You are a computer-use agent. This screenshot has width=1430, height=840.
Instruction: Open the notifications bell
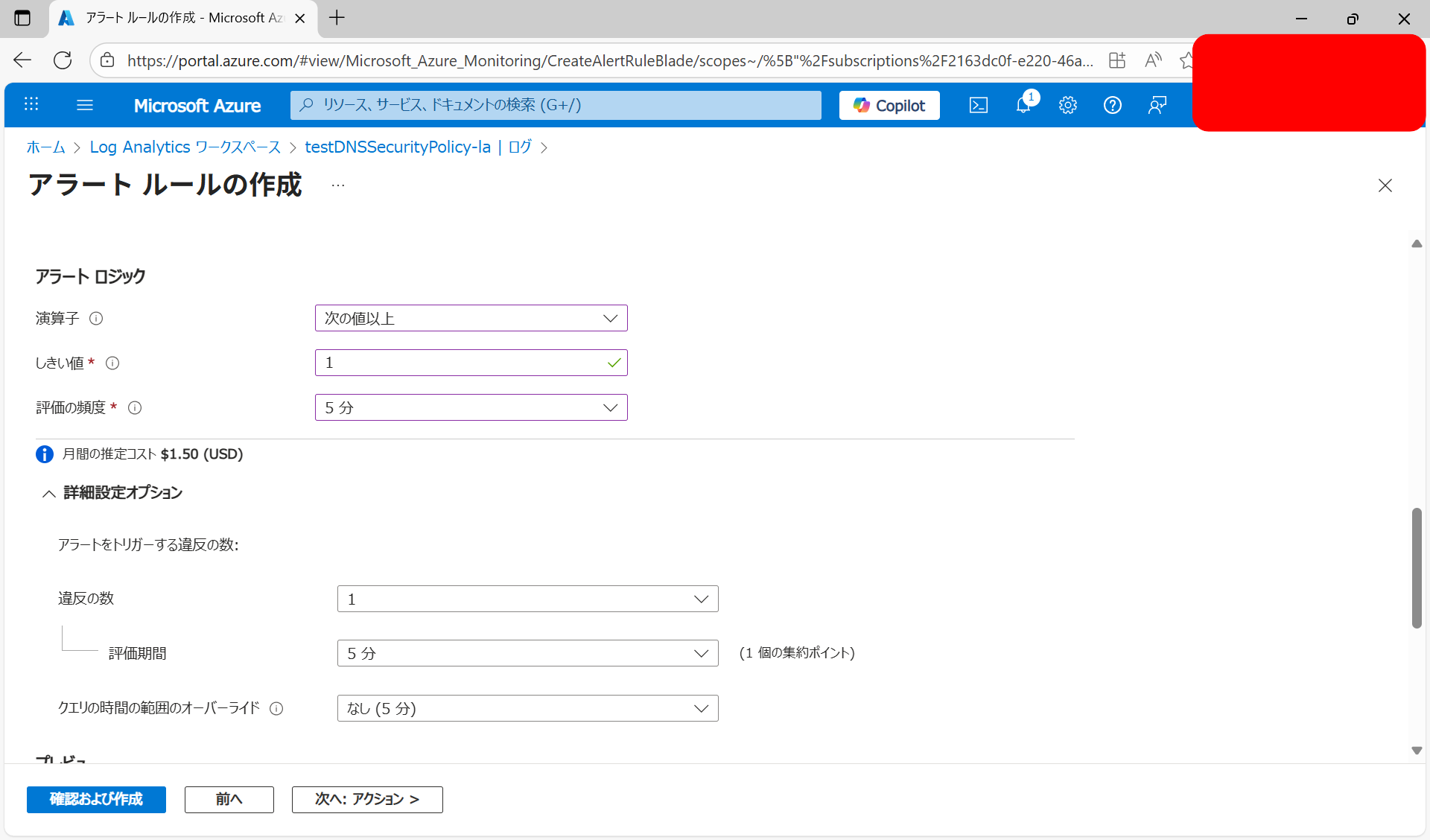pos(1023,105)
